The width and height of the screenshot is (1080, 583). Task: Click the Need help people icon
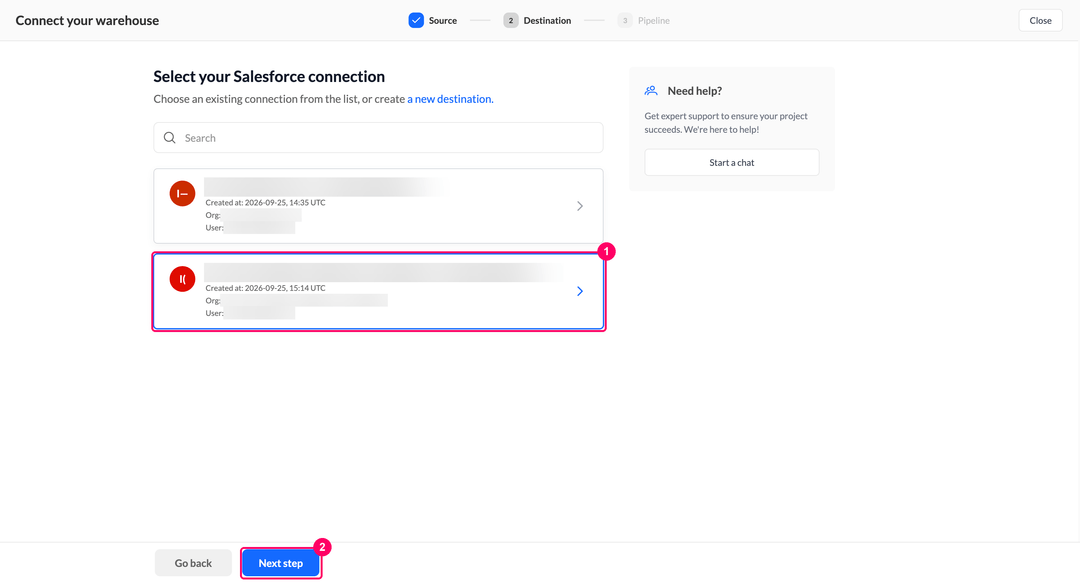point(651,90)
